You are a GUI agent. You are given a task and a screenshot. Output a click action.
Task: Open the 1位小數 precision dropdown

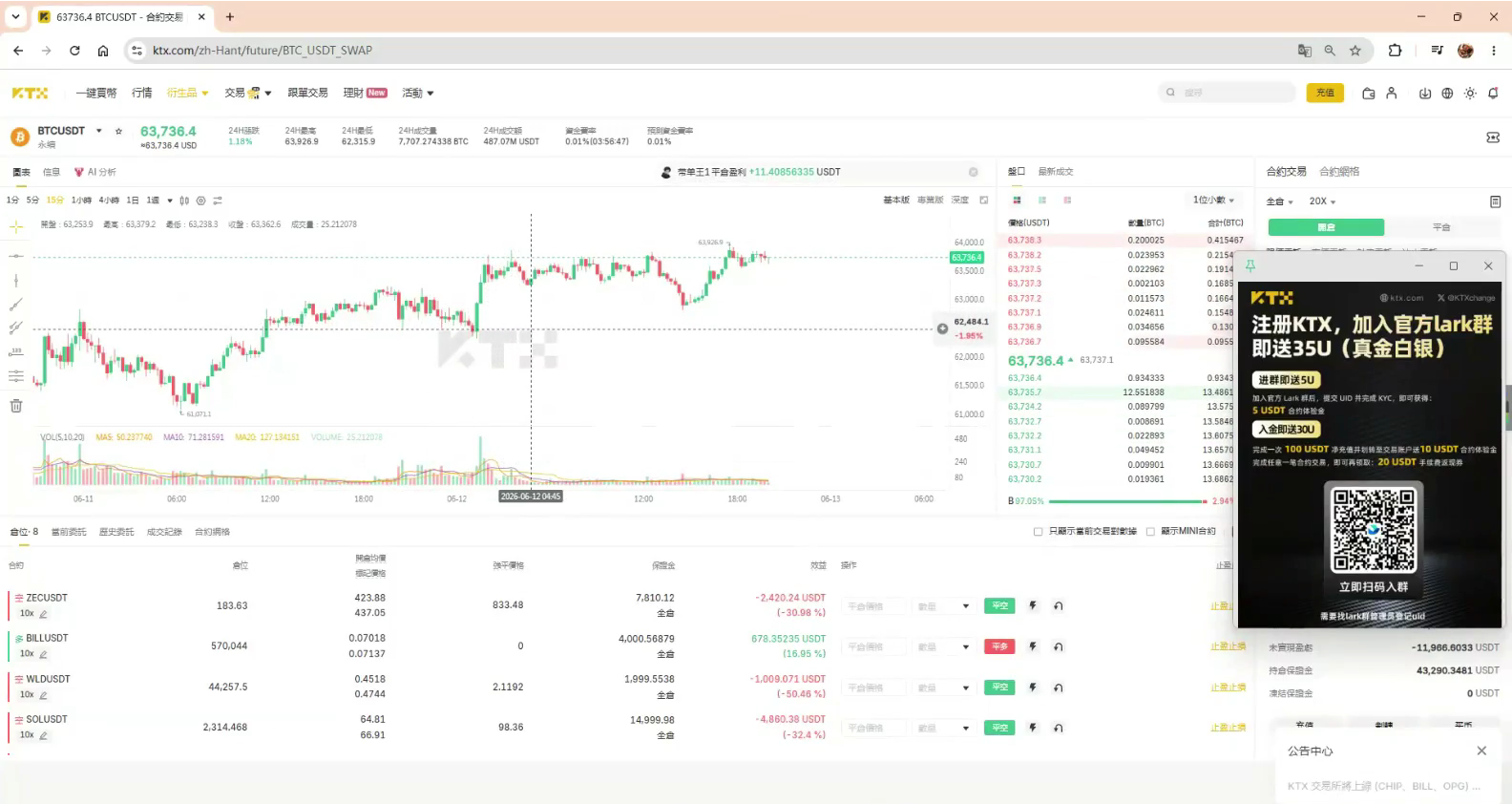[1213, 200]
